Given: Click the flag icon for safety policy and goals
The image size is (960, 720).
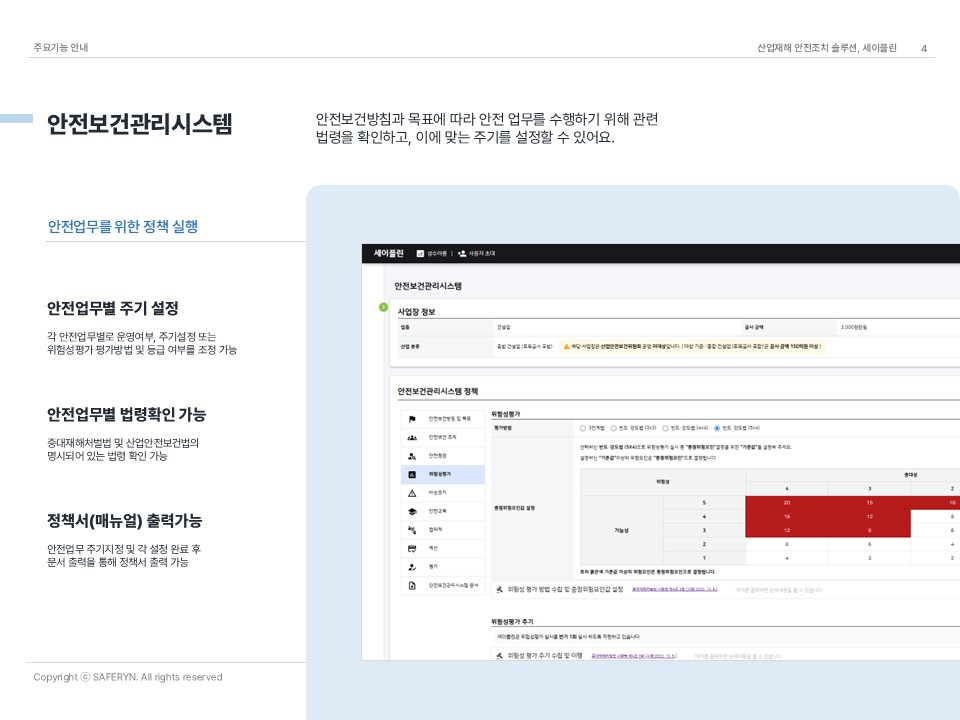Looking at the screenshot, I should (412, 419).
